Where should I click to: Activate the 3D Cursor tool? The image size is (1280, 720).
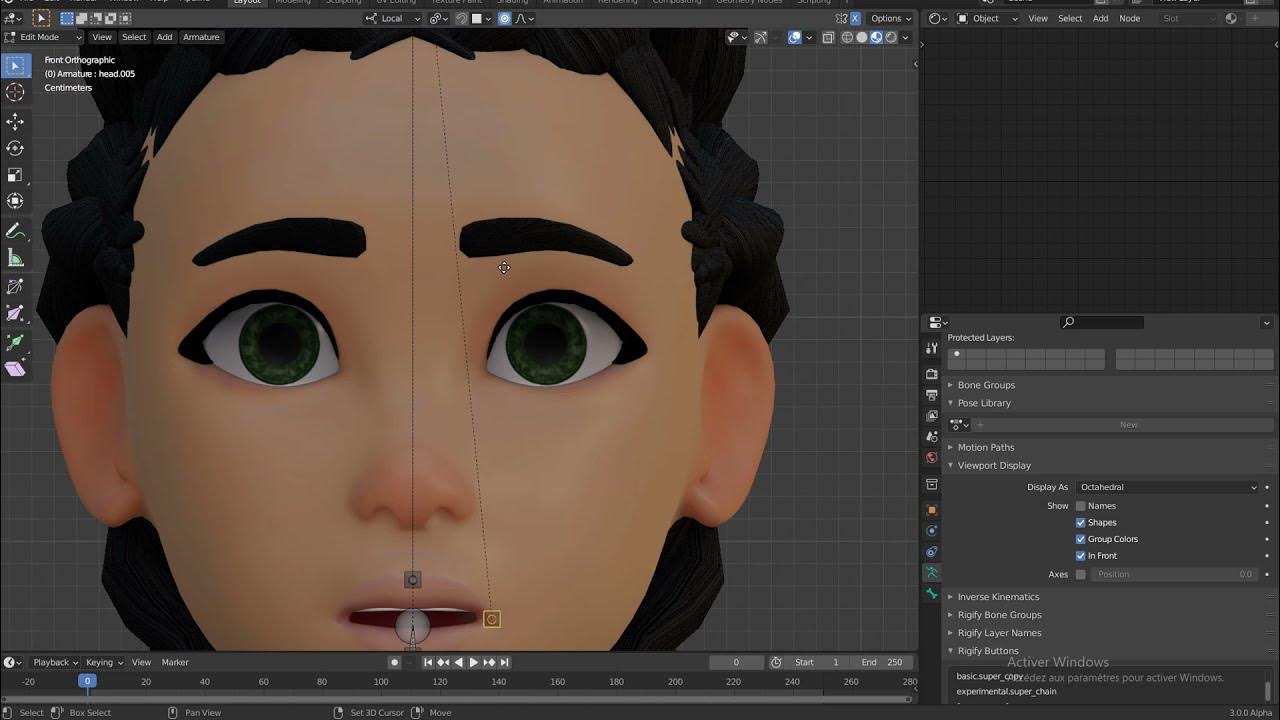click(15, 92)
